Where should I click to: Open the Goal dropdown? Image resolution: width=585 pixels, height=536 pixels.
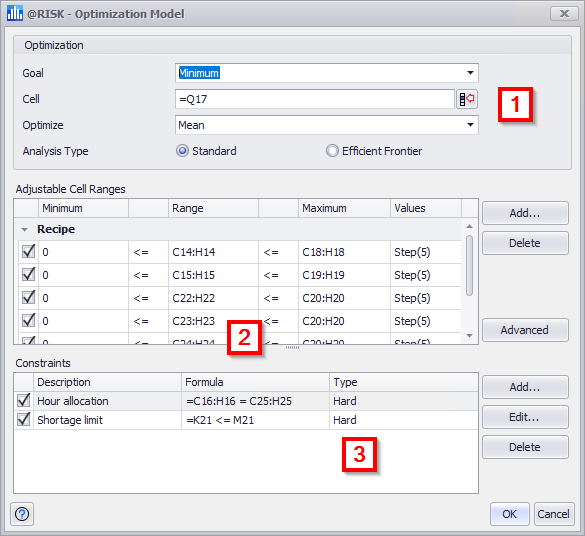point(470,73)
